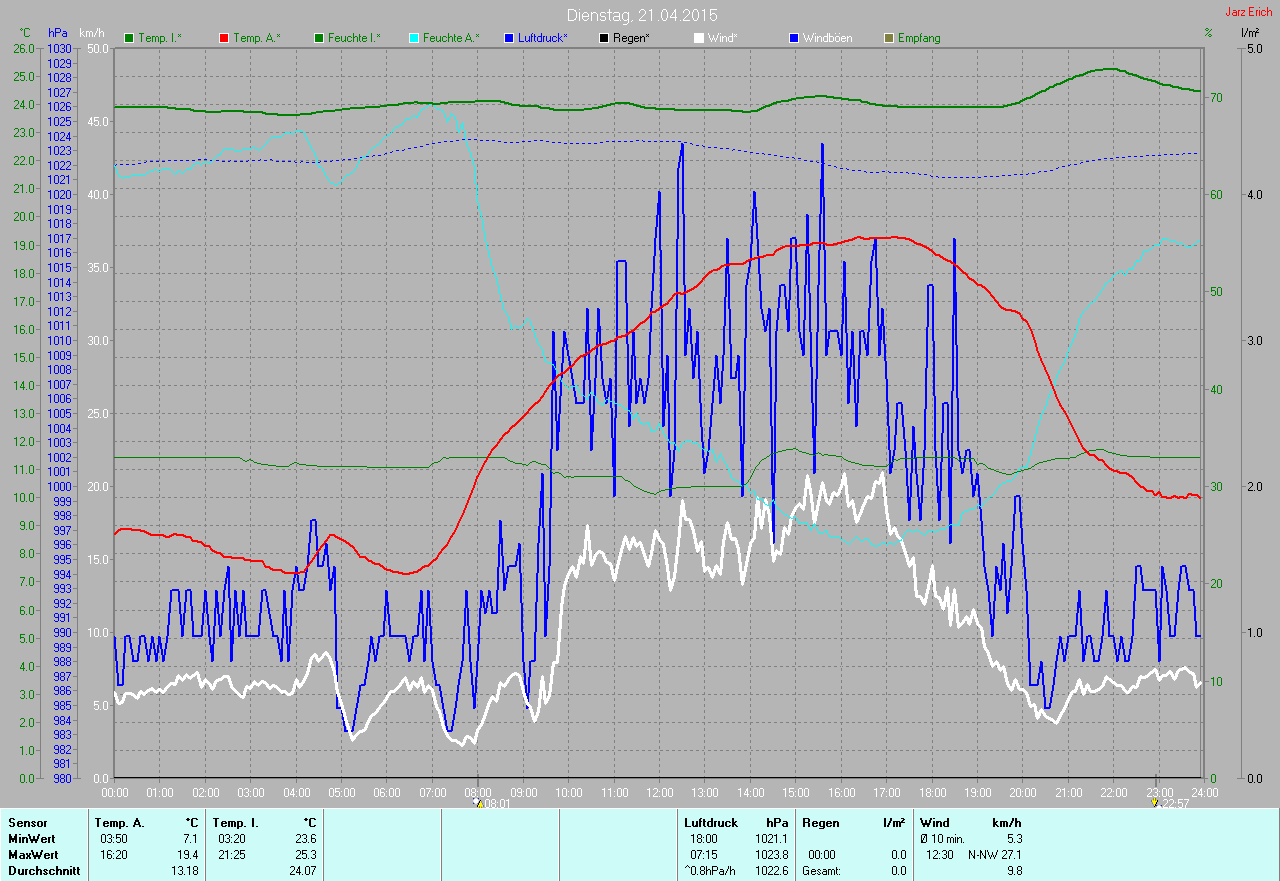
Task: Click the Jarz Erich author text
Action: pyautogui.click(x=1249, y=12)
